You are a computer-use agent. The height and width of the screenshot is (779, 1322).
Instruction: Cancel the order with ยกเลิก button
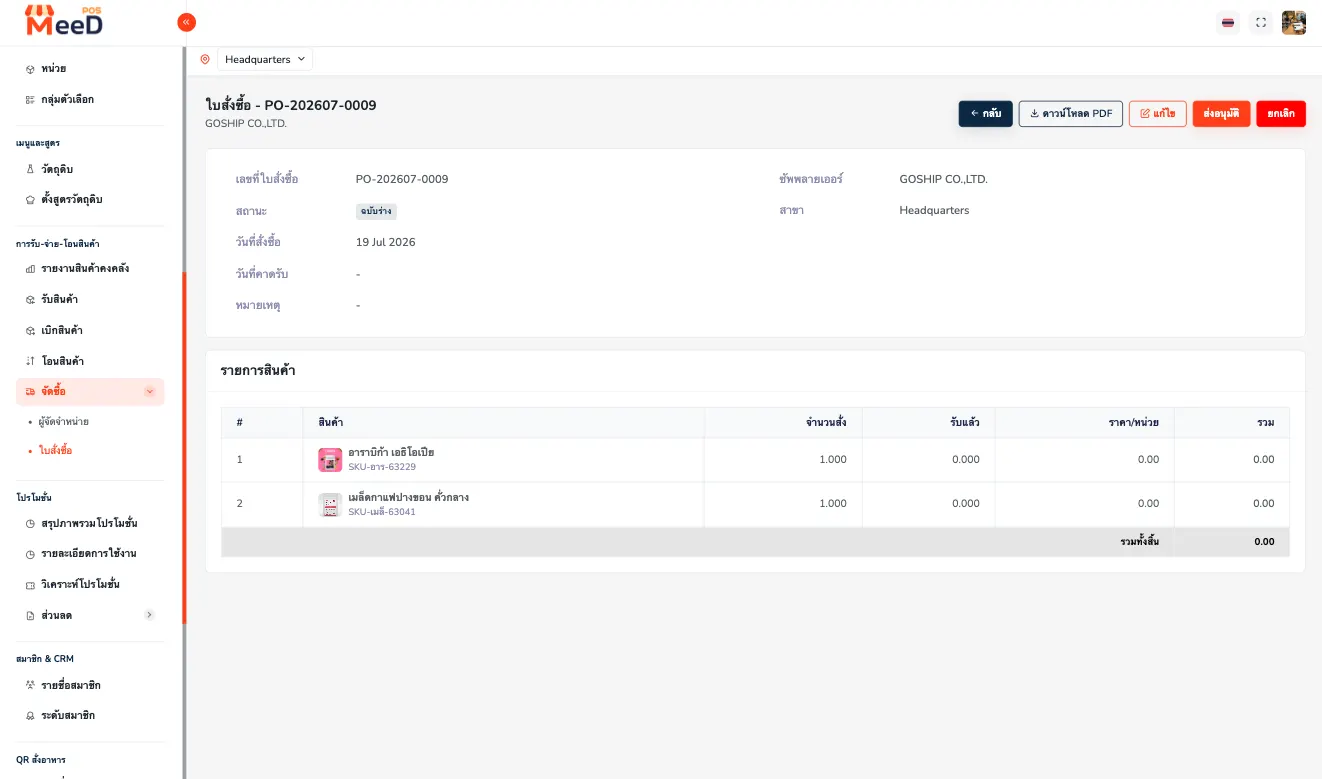pyautogui.click(x=1281, y=114)
